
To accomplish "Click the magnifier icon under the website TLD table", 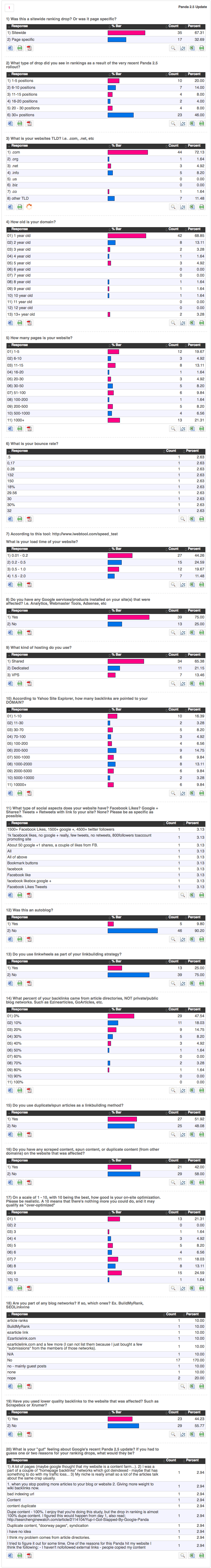I will [x=173, y=207].
